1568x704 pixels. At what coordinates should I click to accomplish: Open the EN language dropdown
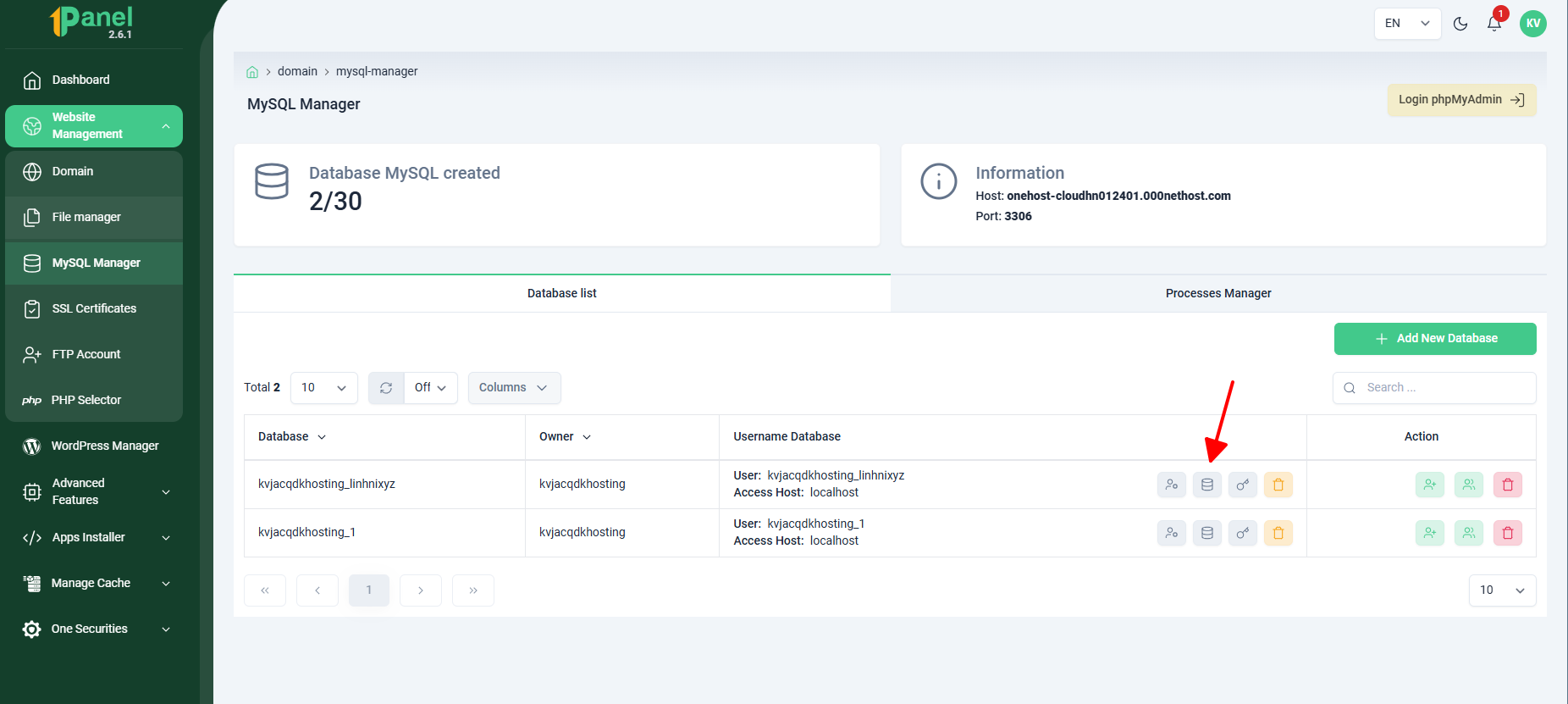pyautogui.click(x=1407, y=24)
